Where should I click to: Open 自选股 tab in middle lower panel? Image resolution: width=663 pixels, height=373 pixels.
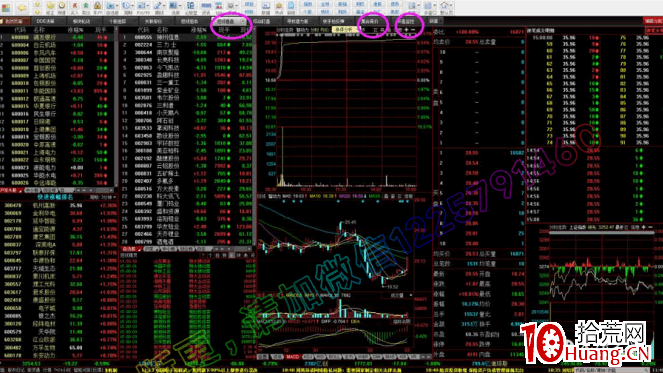point(131,249)
